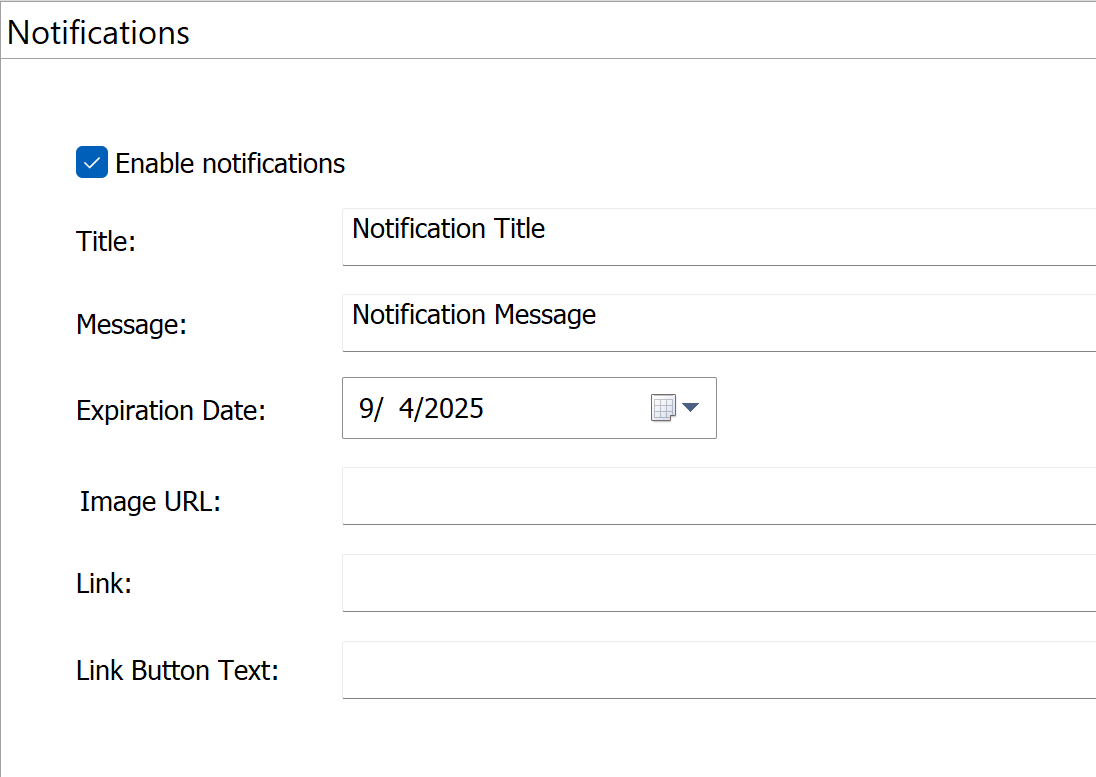
Task: Select the year 2025 in the date
Action: (455, 408)
